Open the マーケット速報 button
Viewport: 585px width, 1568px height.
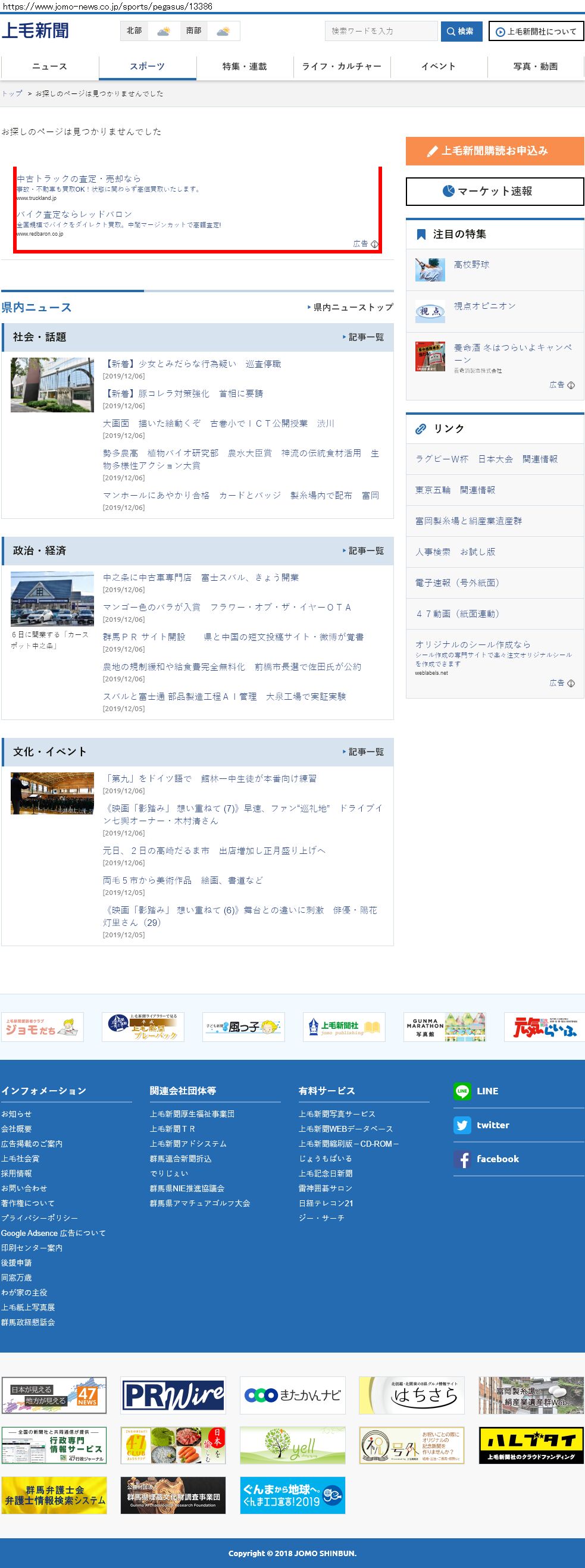click(495, 191)
